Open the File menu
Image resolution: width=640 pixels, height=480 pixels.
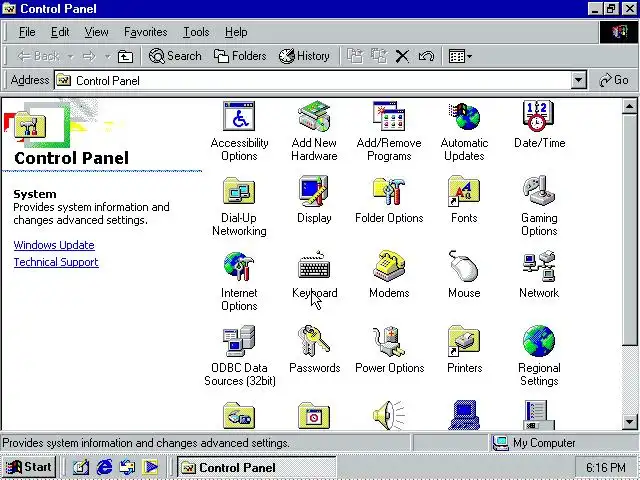(27, 32)
